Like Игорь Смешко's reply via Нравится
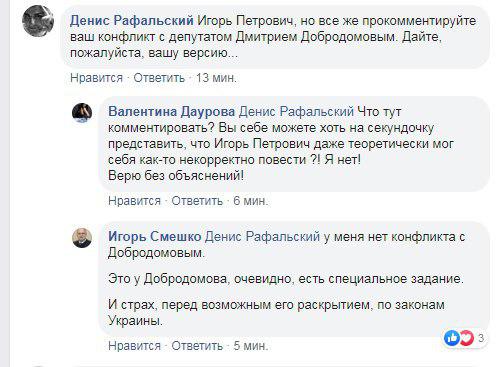504x367 pixels. point(134,346)
